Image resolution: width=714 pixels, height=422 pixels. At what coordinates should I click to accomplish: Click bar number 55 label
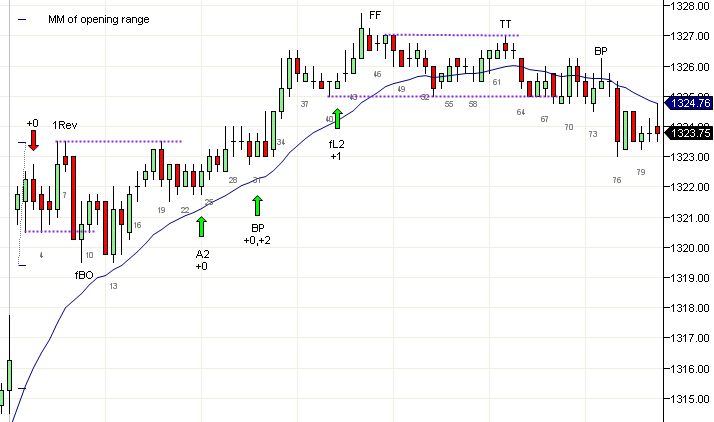click(449, 104)
